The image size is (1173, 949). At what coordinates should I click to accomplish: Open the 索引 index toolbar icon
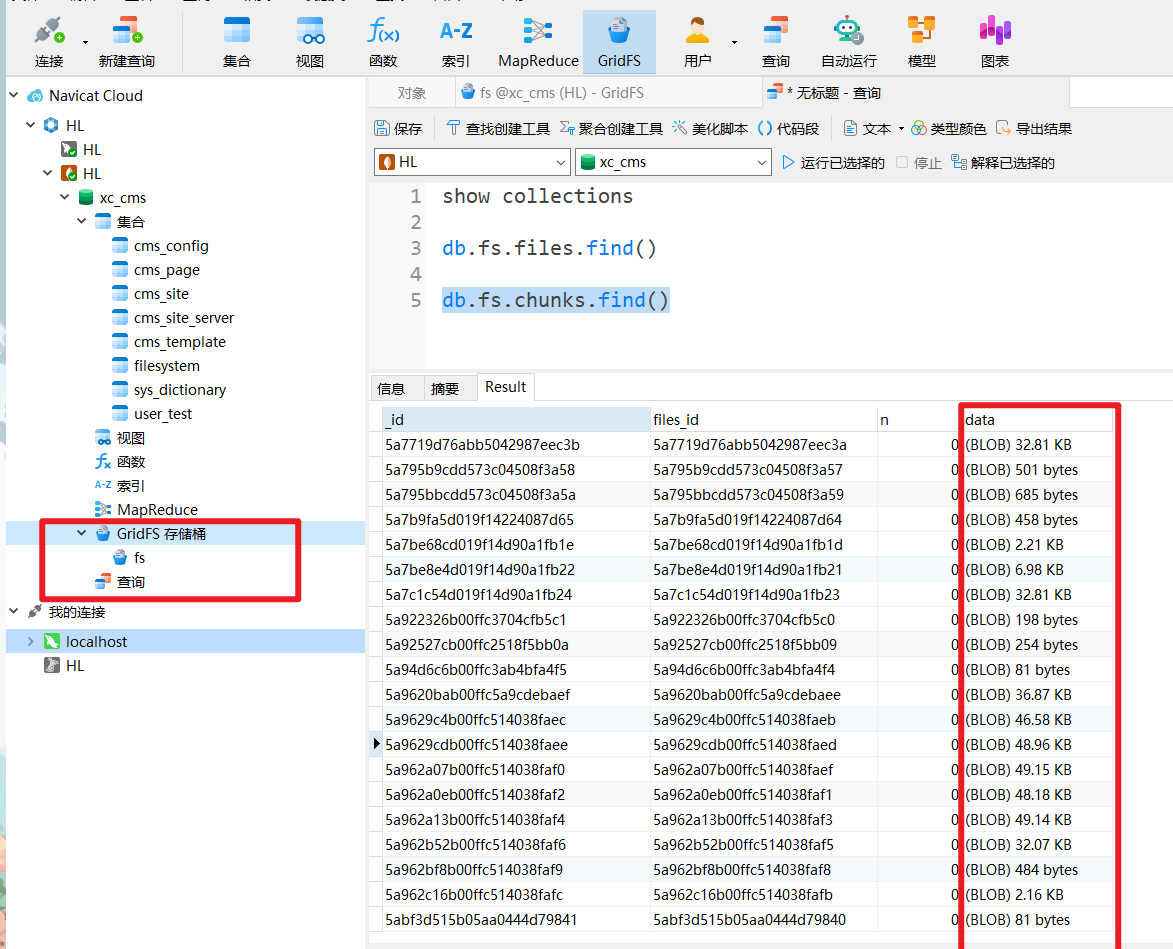point(456,41)
